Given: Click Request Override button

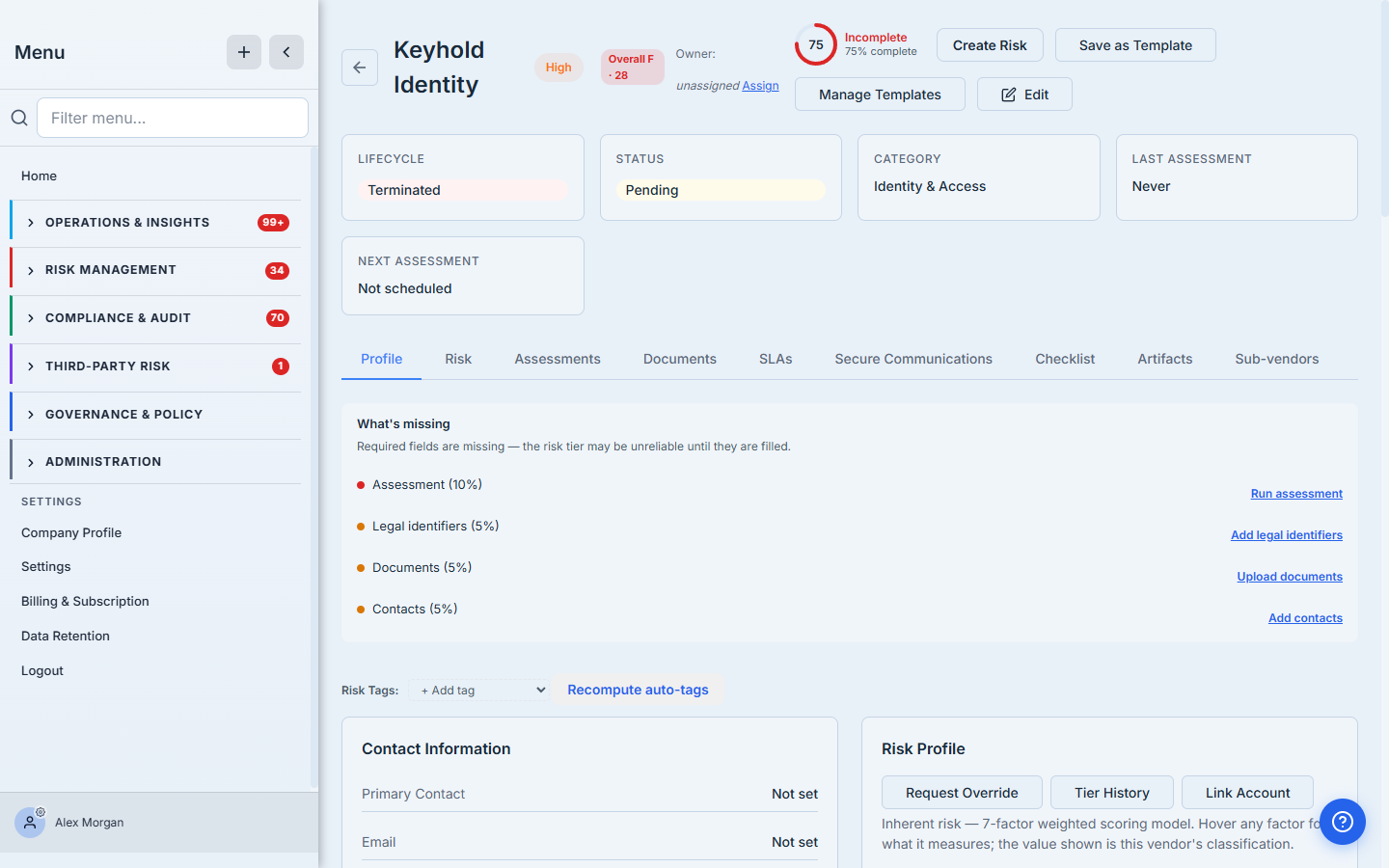Looking at the screenshot, I should click(x=962, y=793).
